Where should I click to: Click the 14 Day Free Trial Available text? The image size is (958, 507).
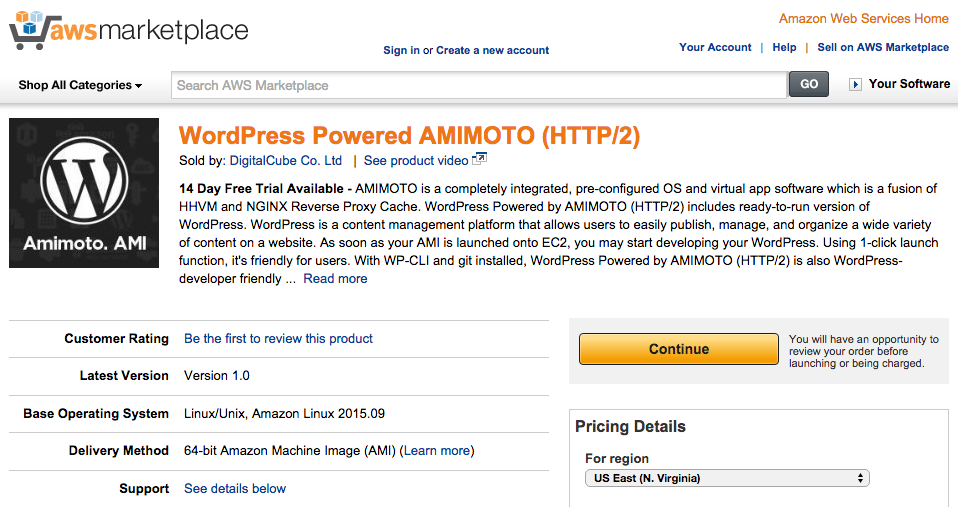click(261, 189)
